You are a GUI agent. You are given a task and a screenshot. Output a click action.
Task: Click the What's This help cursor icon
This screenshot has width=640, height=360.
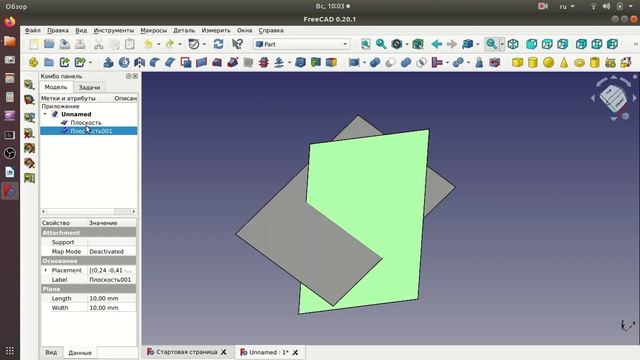tap(237, 44)
